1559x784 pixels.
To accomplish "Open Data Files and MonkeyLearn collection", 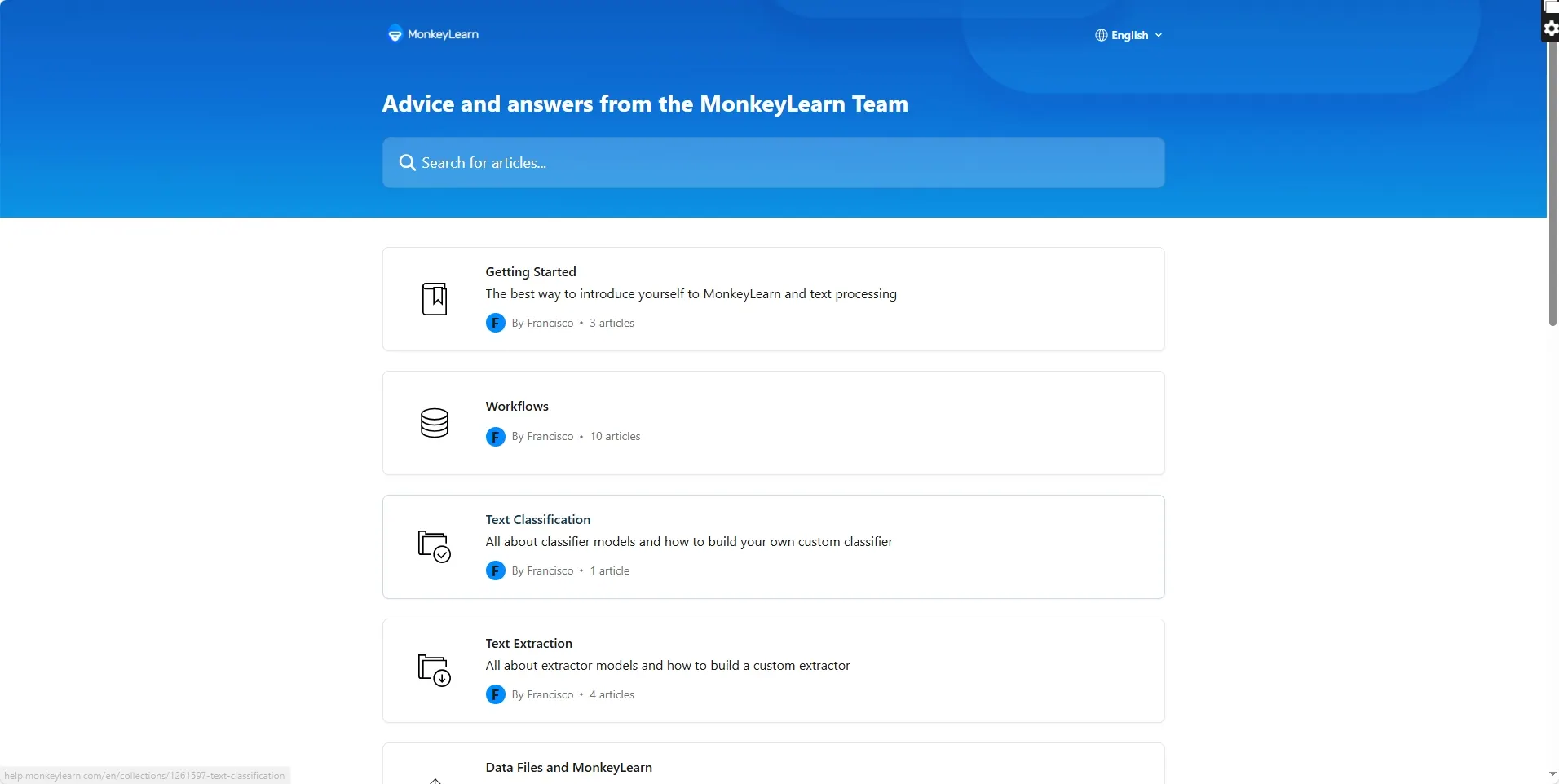I will [569, 767].
